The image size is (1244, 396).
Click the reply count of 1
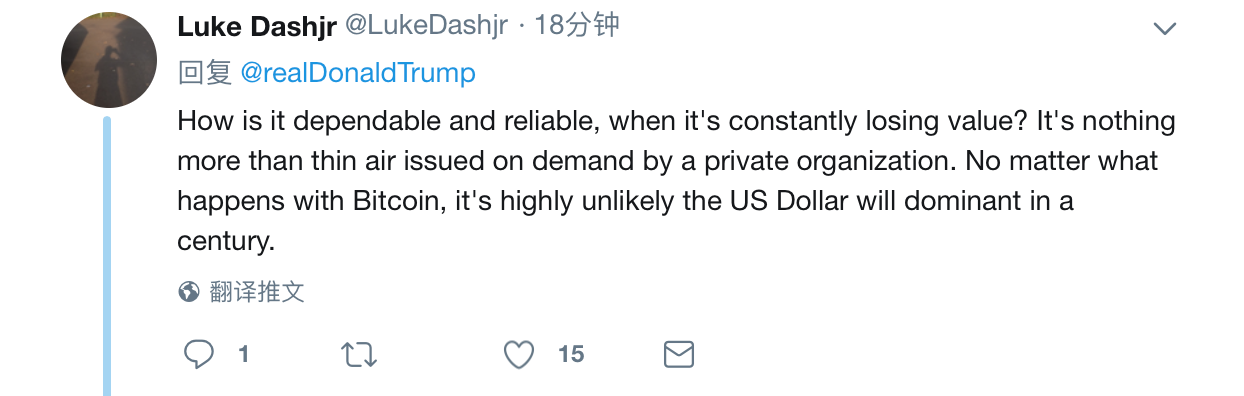[x=243, y=354]
